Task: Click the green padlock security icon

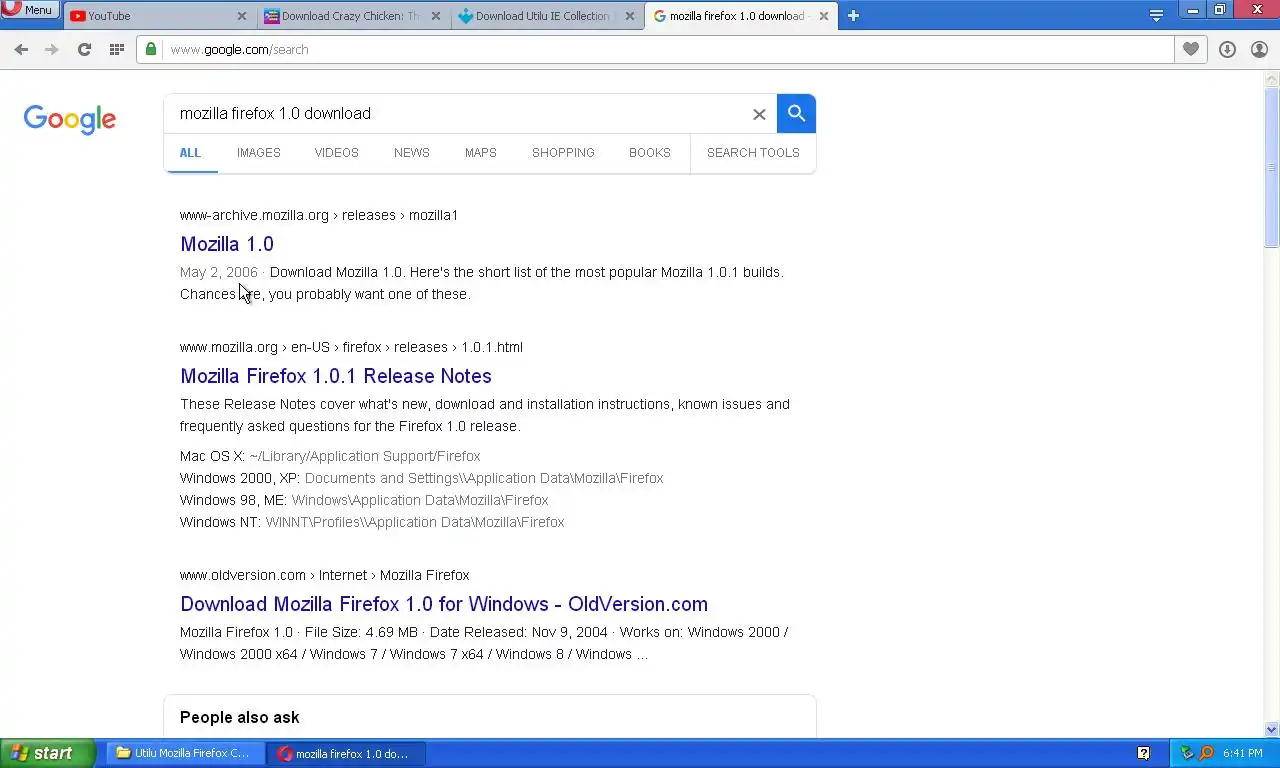Action: (x=151, y=49)
